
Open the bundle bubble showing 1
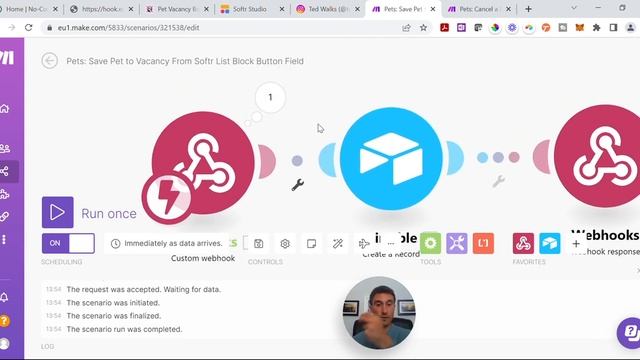pos(270,97)
